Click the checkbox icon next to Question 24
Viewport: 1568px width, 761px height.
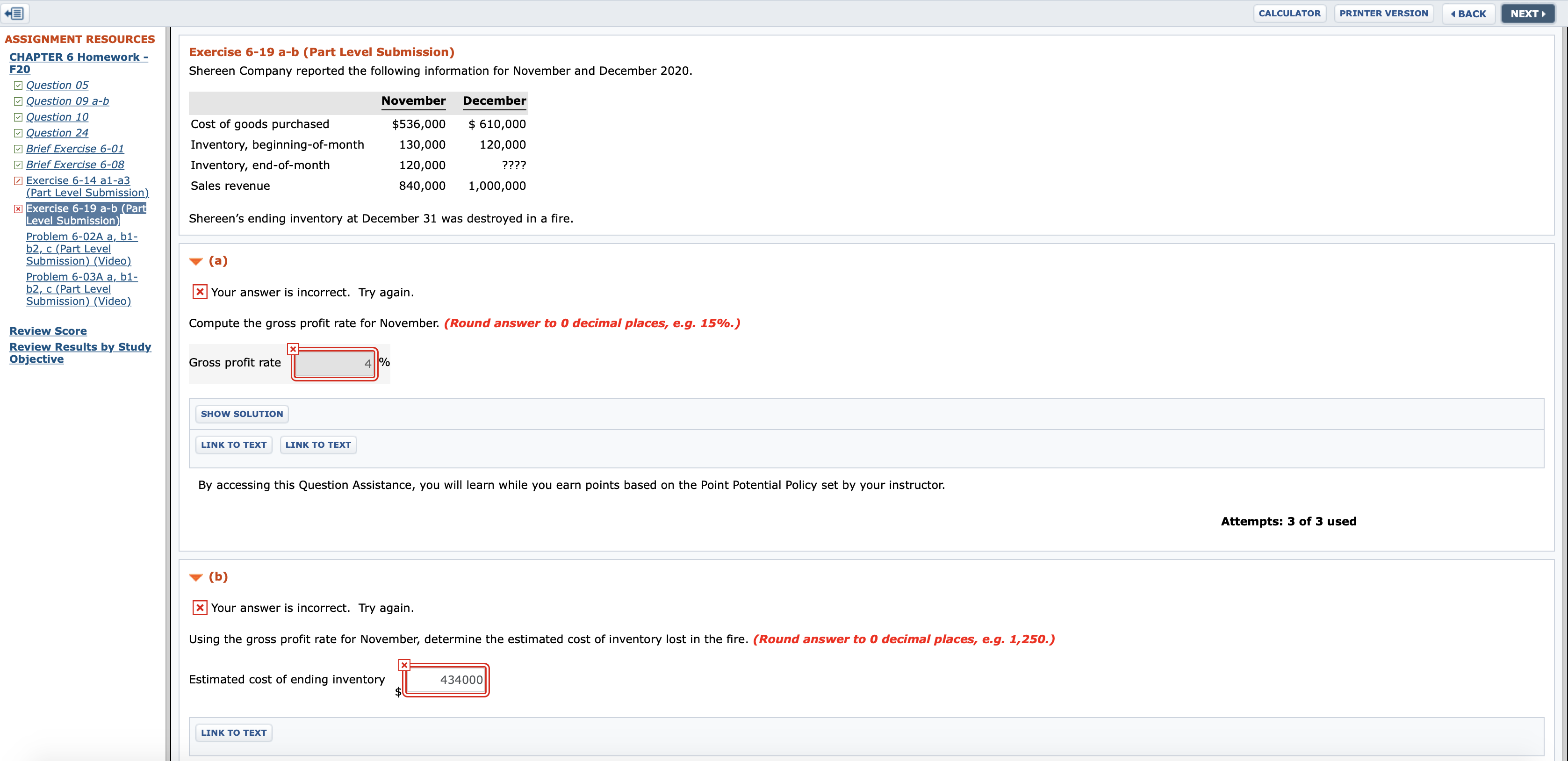click(x=18, y=133)
